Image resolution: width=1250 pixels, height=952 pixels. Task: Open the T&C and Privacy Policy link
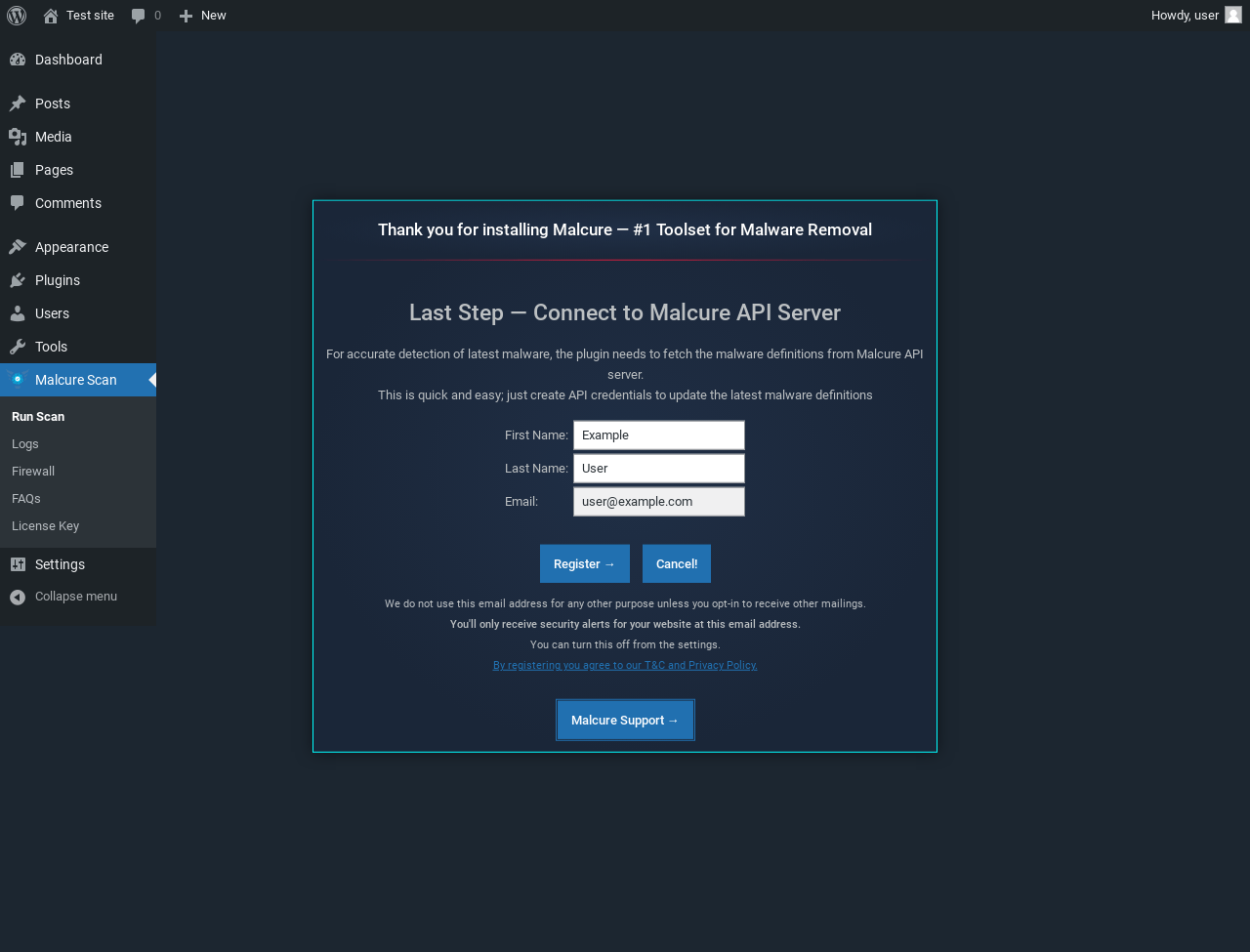625,666
